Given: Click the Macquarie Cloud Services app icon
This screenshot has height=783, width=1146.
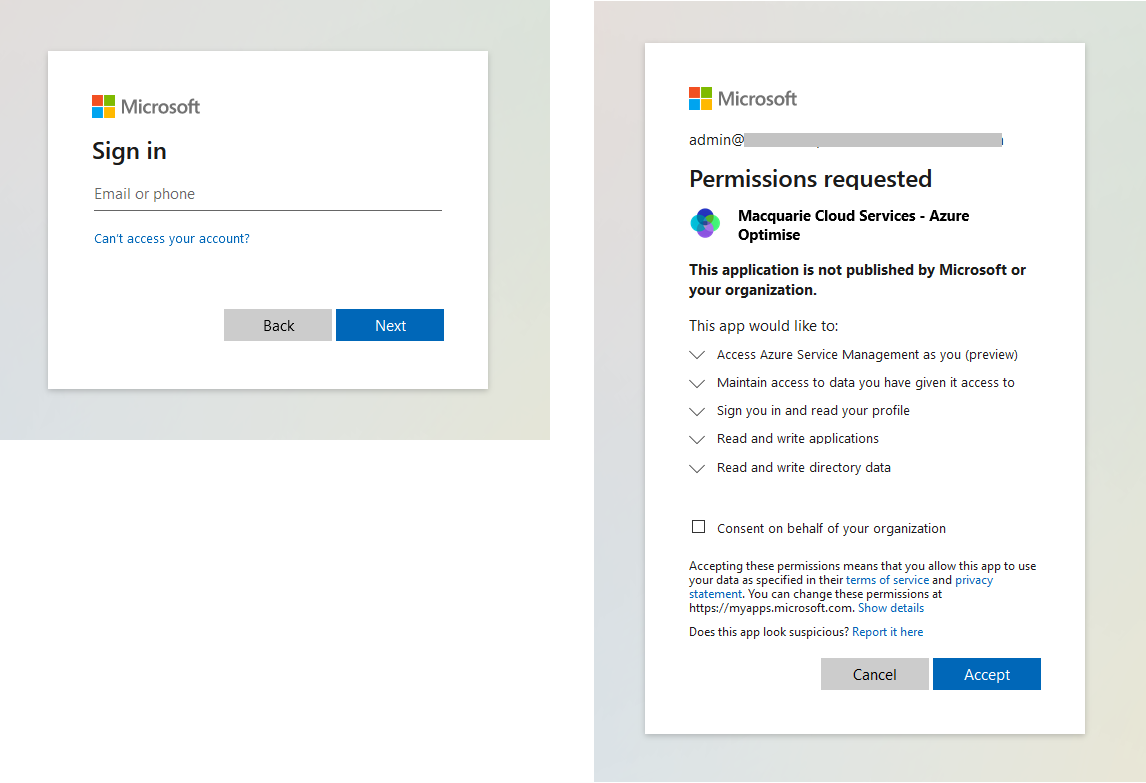Looking at the screenshot, I should [x=705, y=223].
